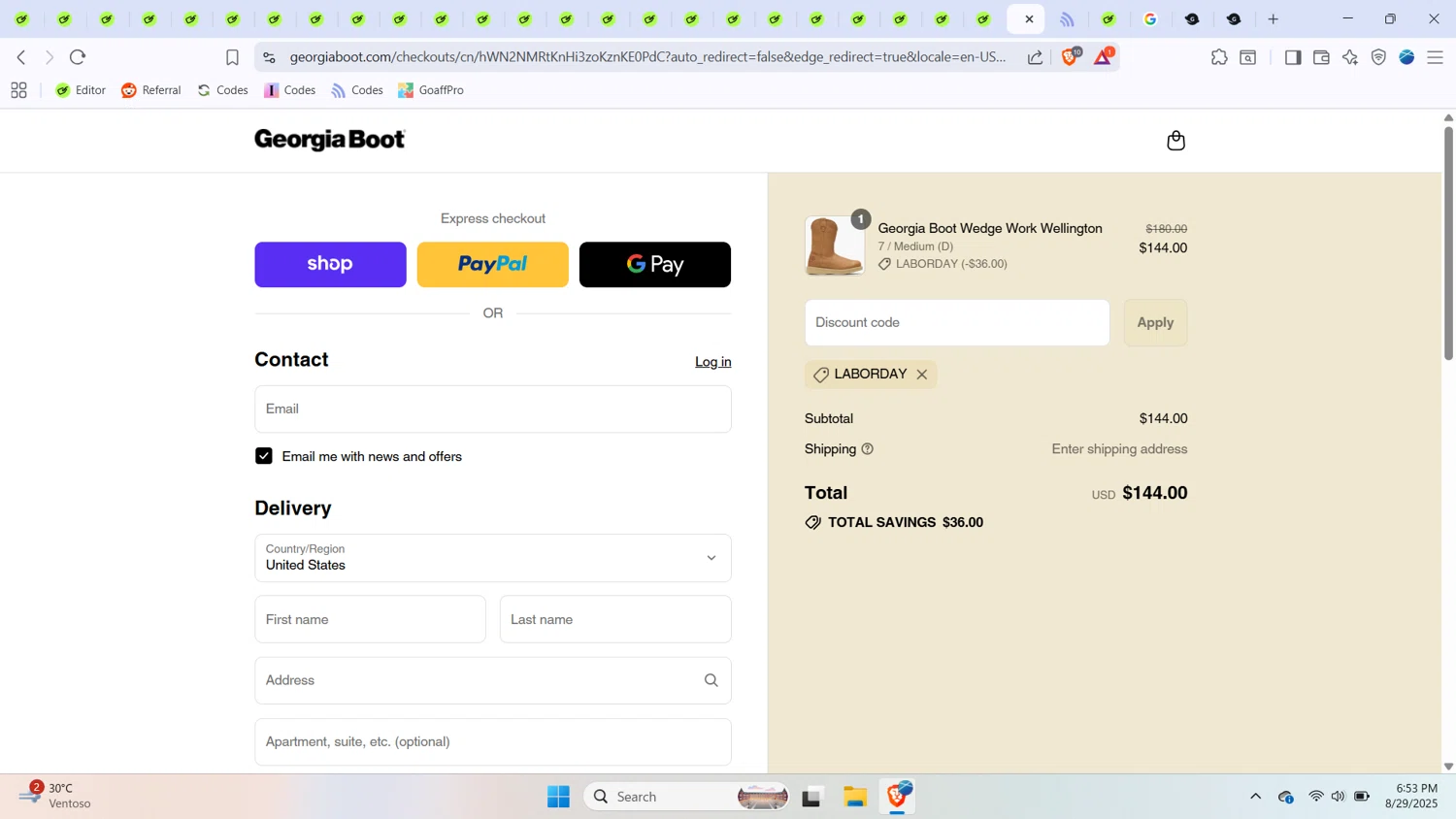Focus the First name field

click(370, 619)
